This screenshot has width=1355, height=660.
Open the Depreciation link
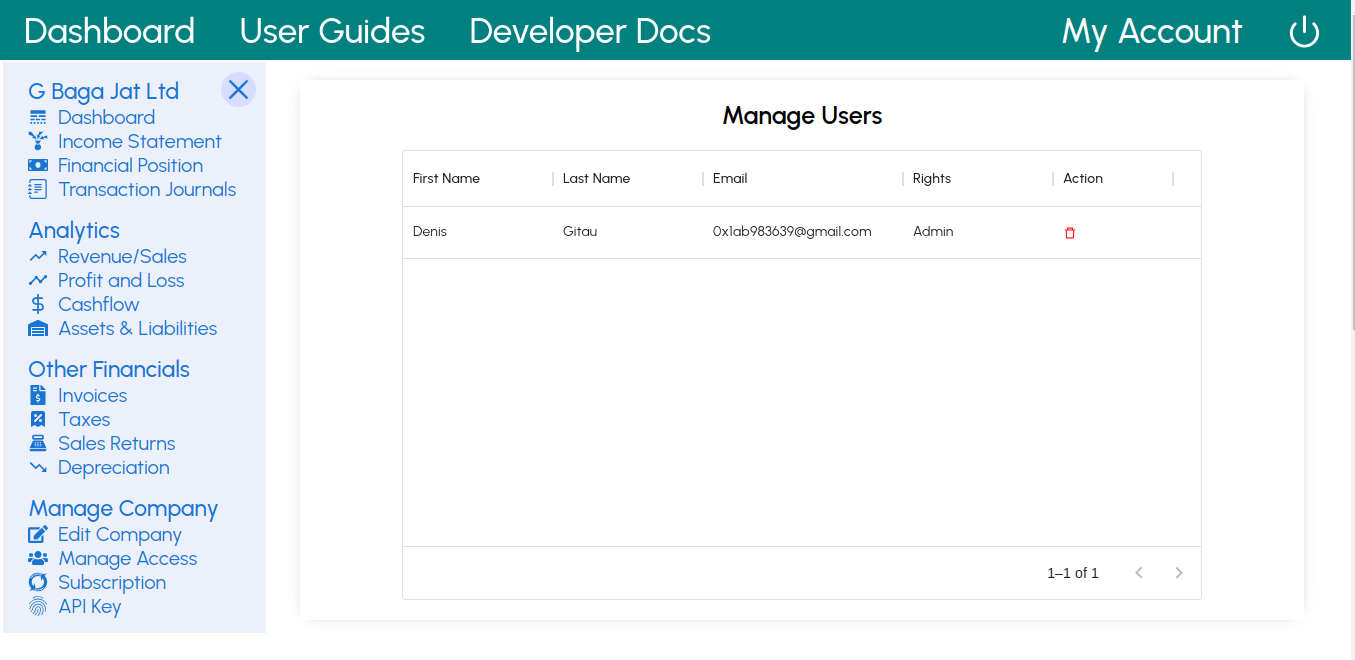click(x=114, y=468)
